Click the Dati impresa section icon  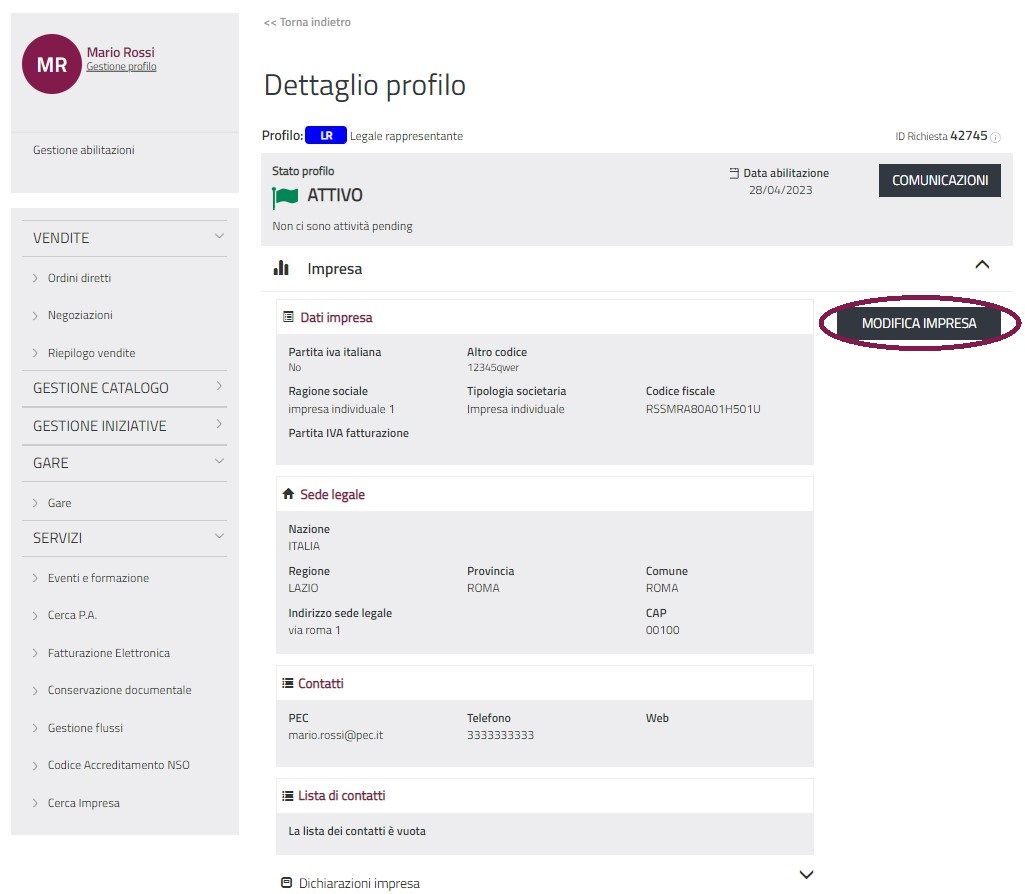point(289,317)
